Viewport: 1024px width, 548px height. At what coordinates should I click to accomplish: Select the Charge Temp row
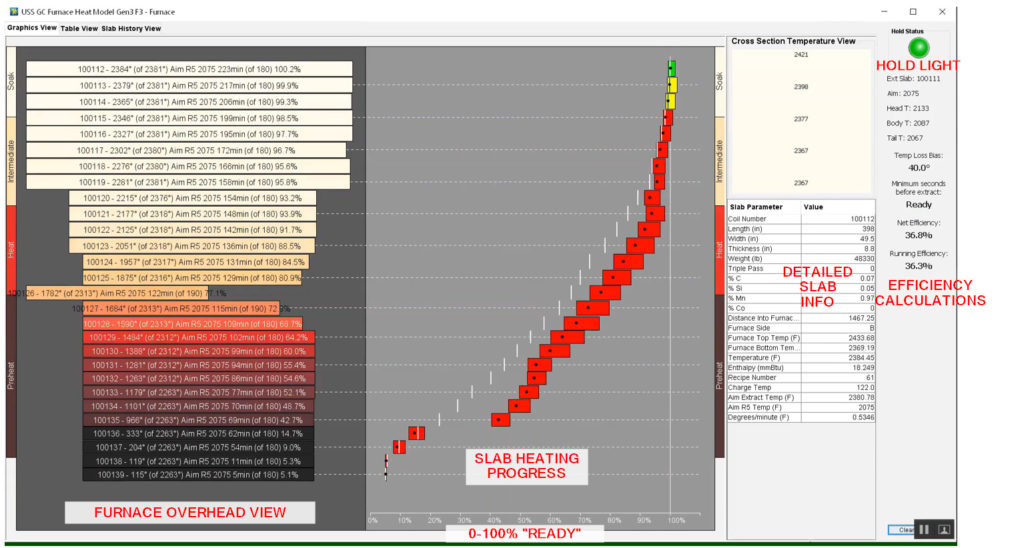801,387
